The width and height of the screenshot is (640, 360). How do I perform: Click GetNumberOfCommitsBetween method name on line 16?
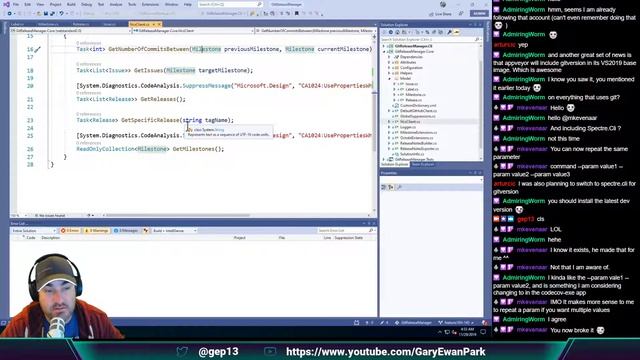click(x=148, y=49)
